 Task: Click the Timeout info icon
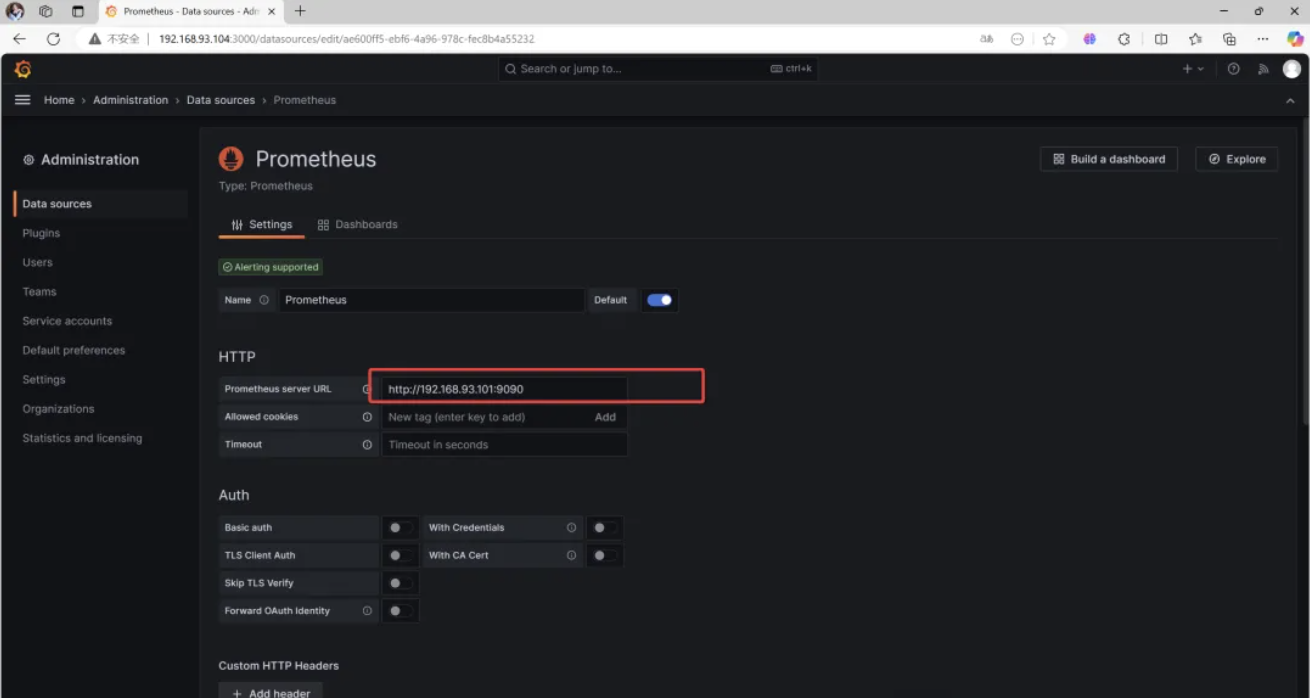coord(367,445)
